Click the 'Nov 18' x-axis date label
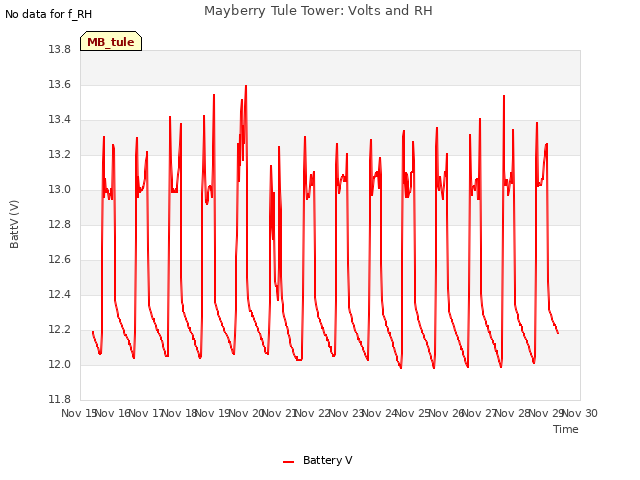This screenshot has height=480, width=640. coord(180,413)
